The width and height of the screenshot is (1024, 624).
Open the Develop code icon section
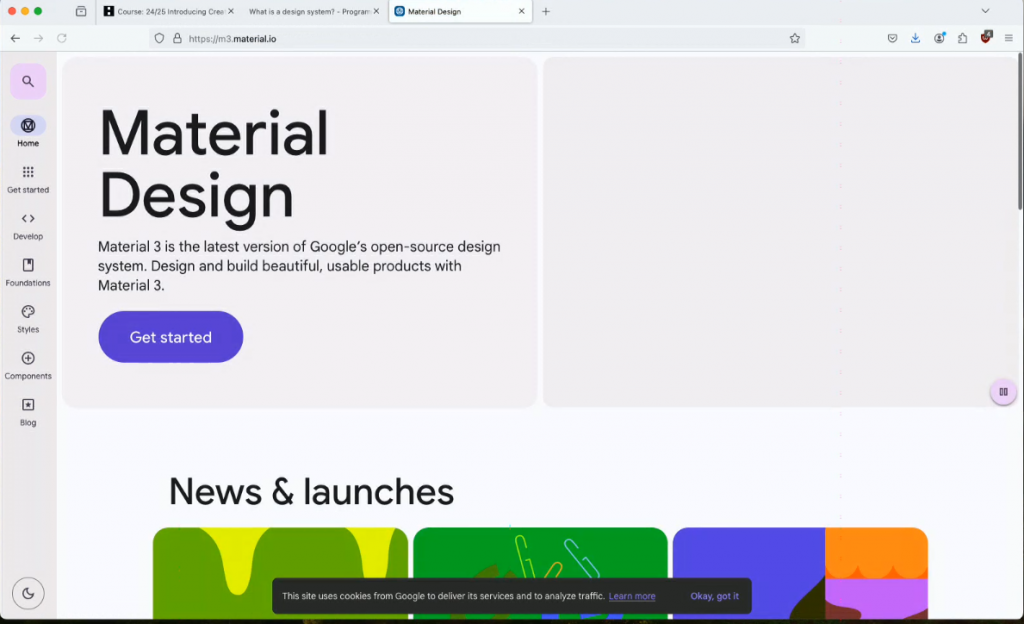[28, 219]
